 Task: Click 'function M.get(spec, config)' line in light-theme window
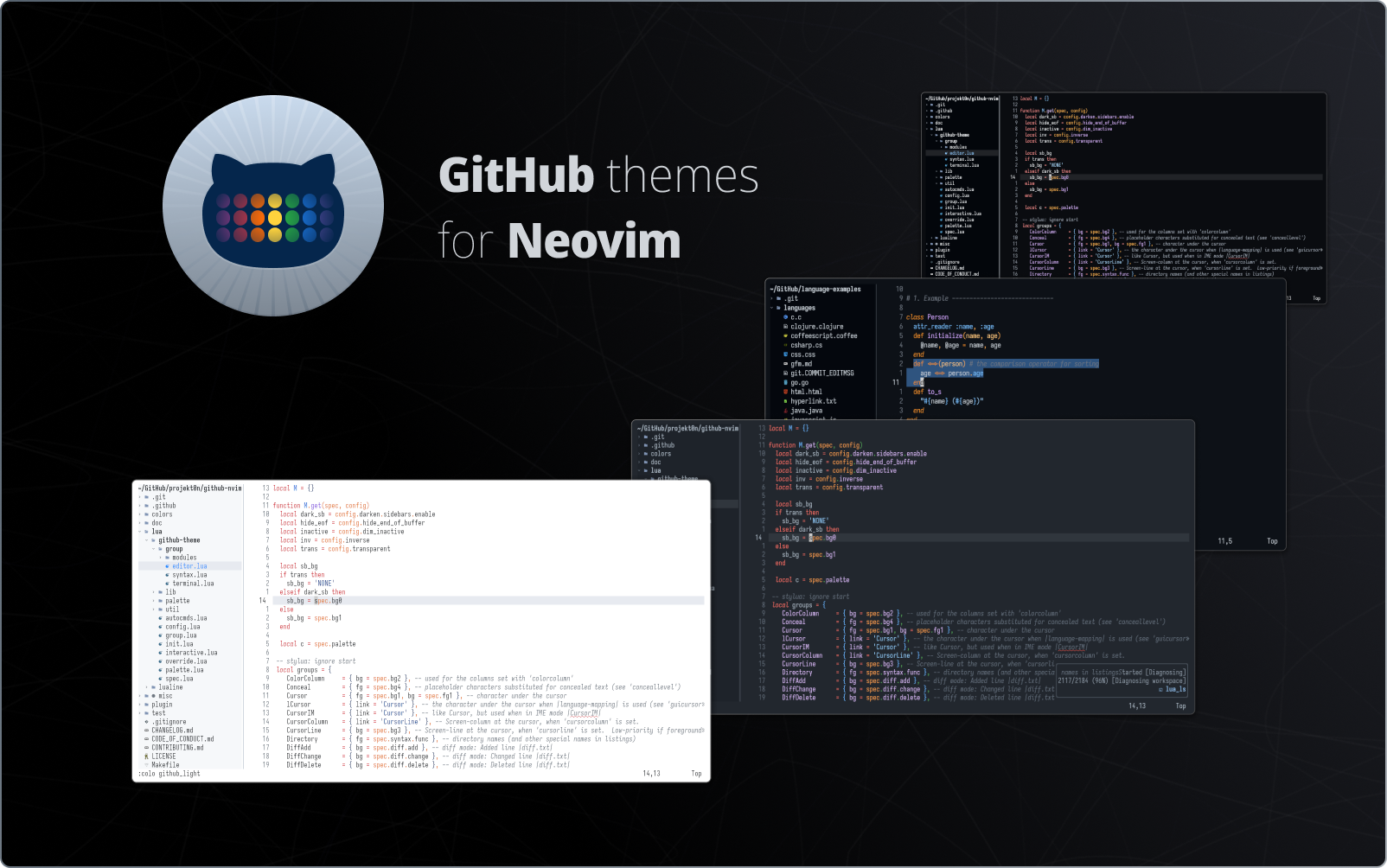click(321, 506)
